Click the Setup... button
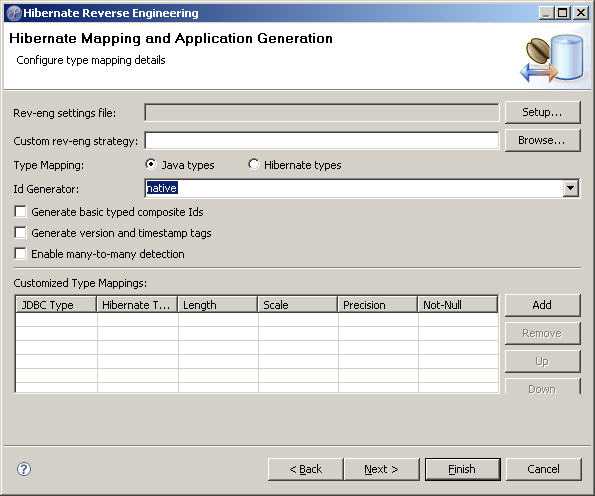Viewport: 595px width, 496px height. (x=542, y=112)
